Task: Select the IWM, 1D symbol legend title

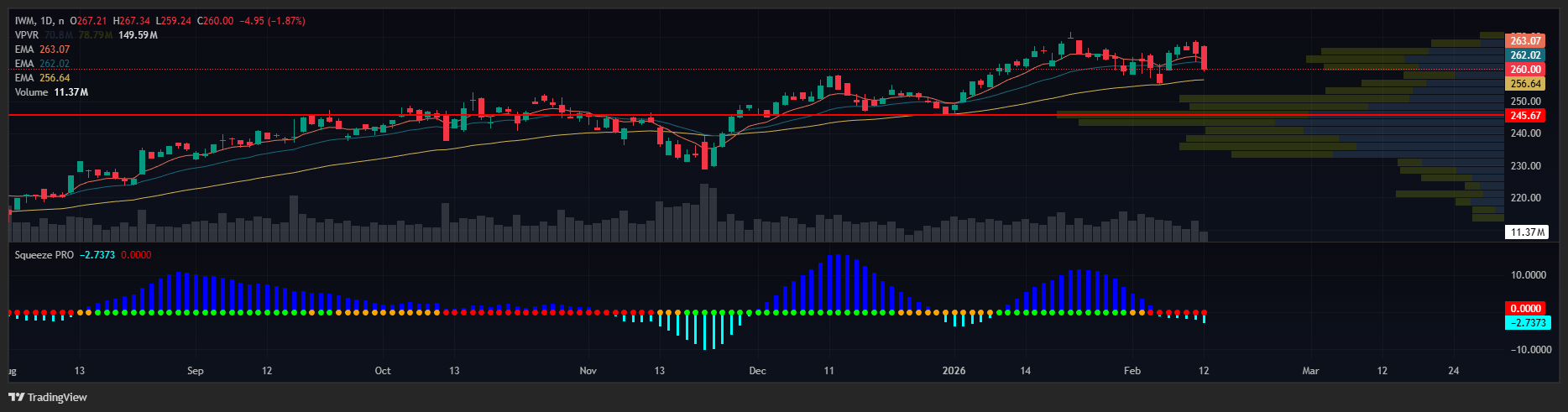Action: click(39, 21)
